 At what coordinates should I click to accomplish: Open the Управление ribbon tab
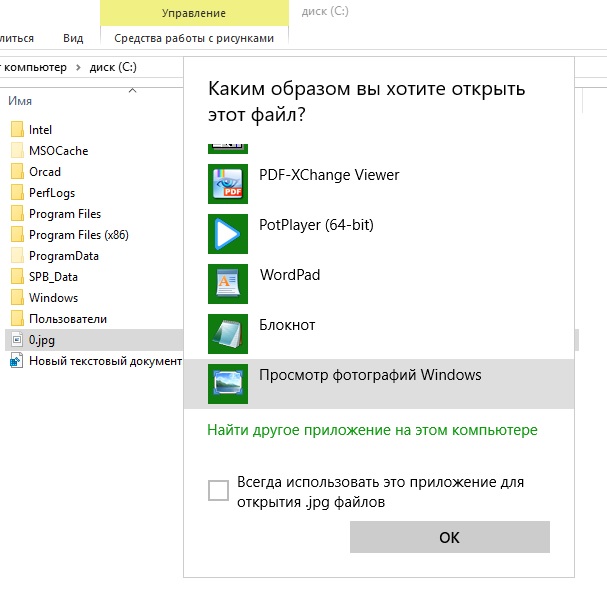(x=194, y=13)
